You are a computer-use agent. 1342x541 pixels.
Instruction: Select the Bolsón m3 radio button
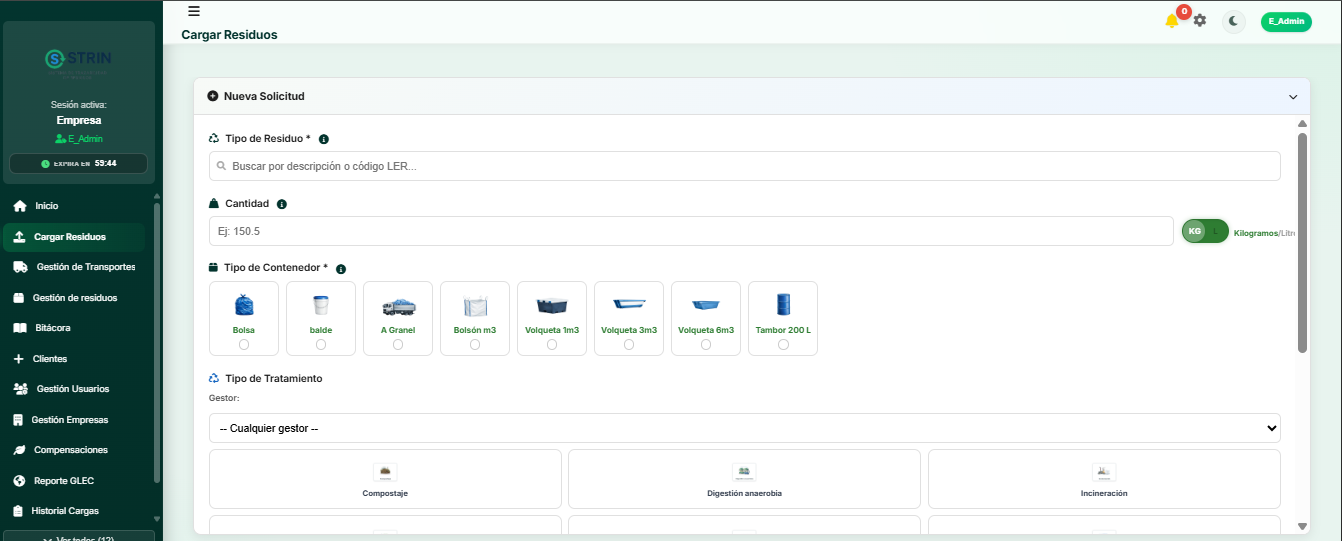coord(475,344)
